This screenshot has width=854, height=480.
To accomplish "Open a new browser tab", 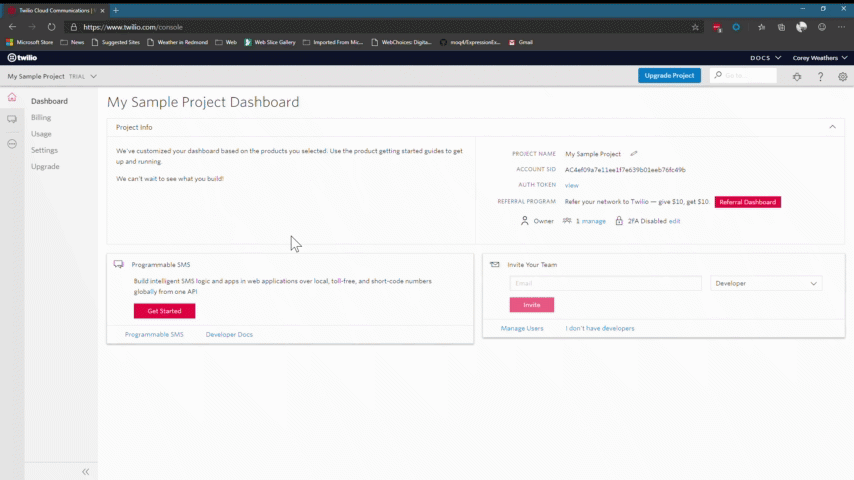I will point(115,10).
